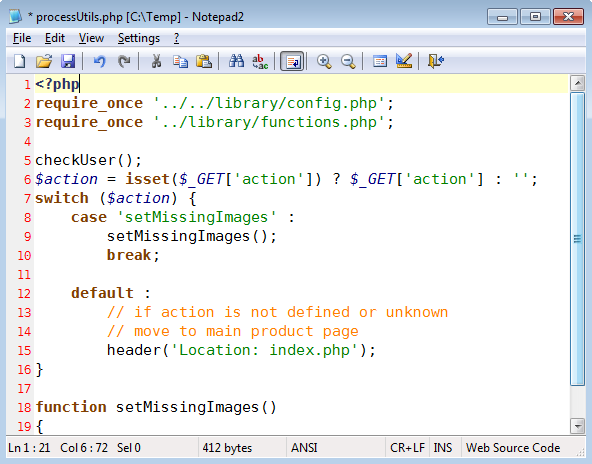
Task: Copy selection with the Copy icon
Action: [180, 61]
